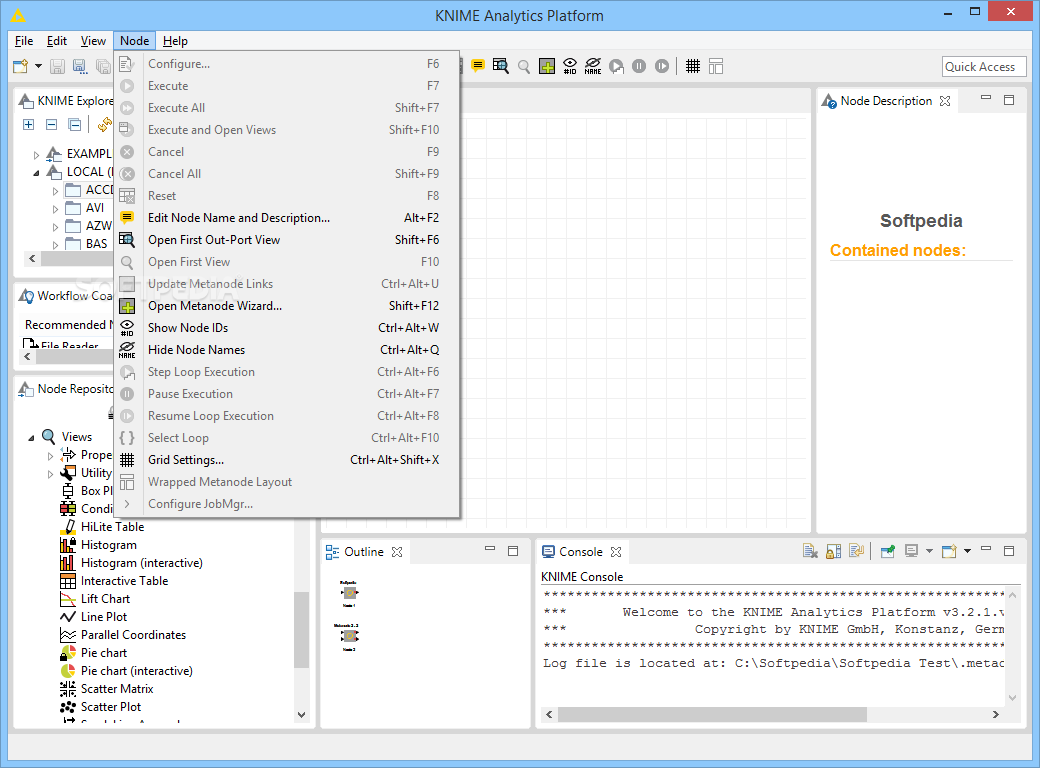Click the Pause Execution toolbar icon
This screenshot has width=1040, height=768.
coord(639,66)
